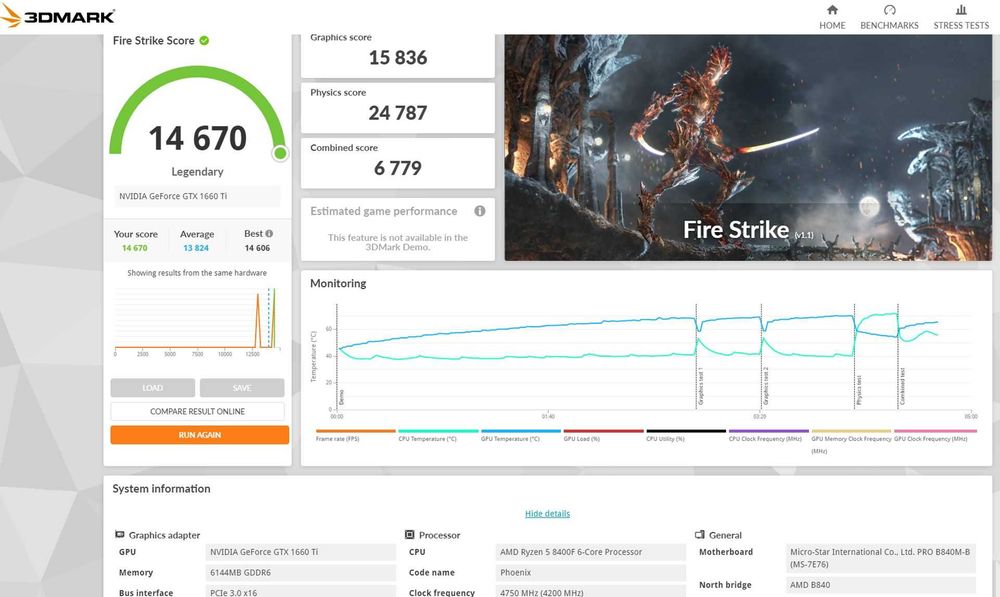Click the info icon for Estimated game performance
Viewport: 1000px width, 597px height.
[x=480, y=210]
